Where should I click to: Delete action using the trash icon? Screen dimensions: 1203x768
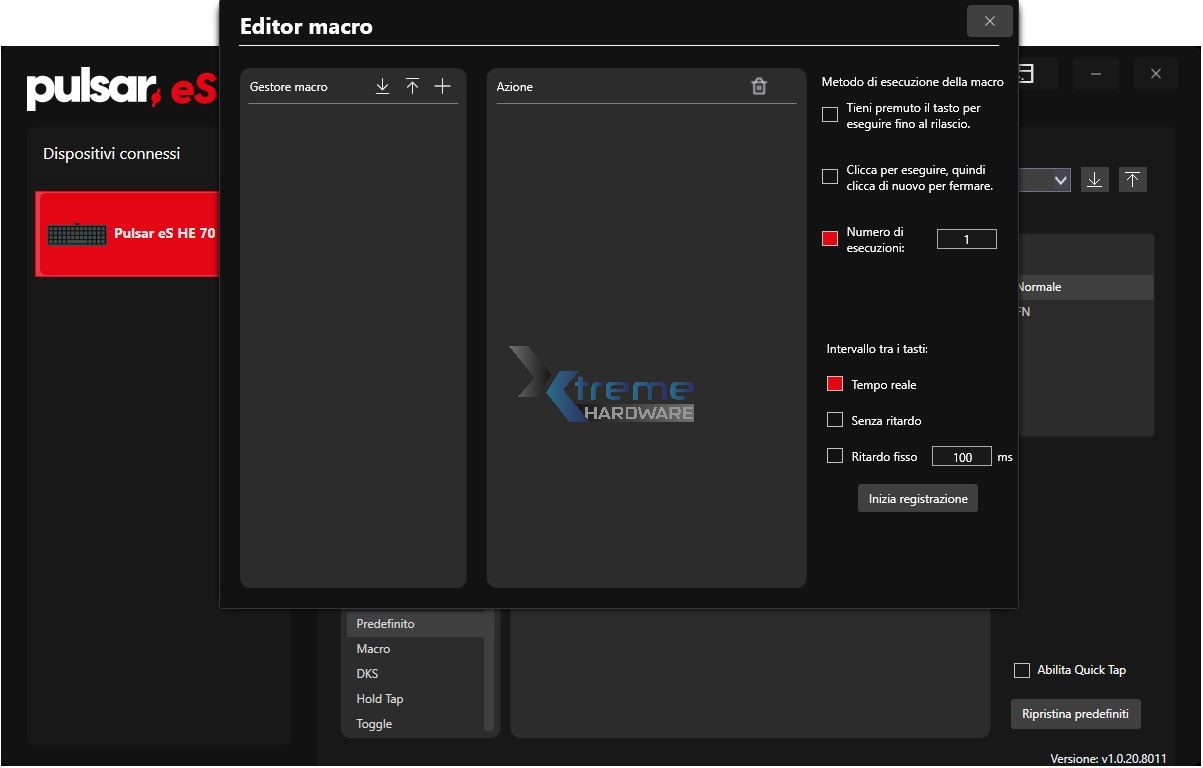(x=759, y=87)
